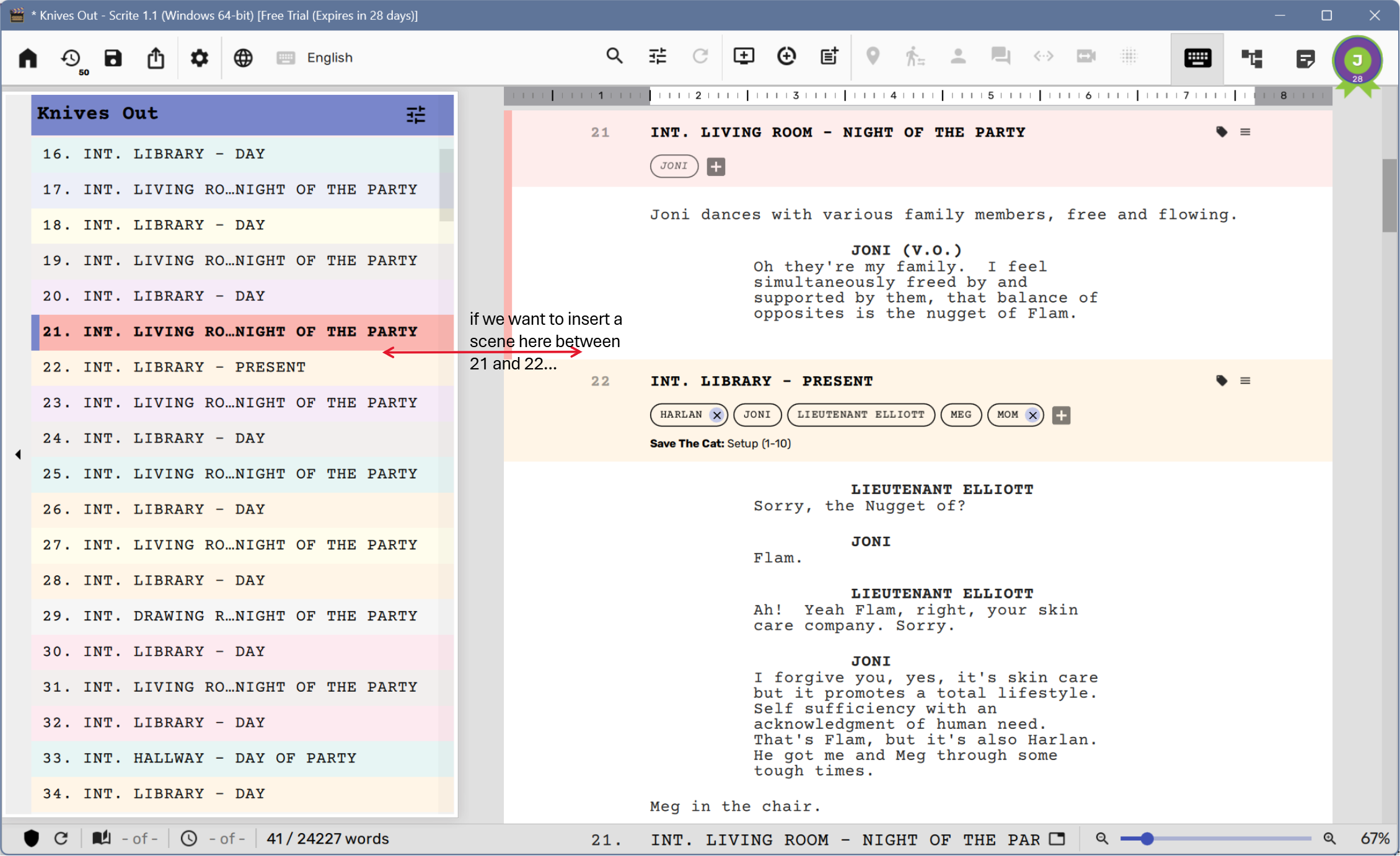
Task: Open scene list options in Knives Out header
Action: point(416,114)
